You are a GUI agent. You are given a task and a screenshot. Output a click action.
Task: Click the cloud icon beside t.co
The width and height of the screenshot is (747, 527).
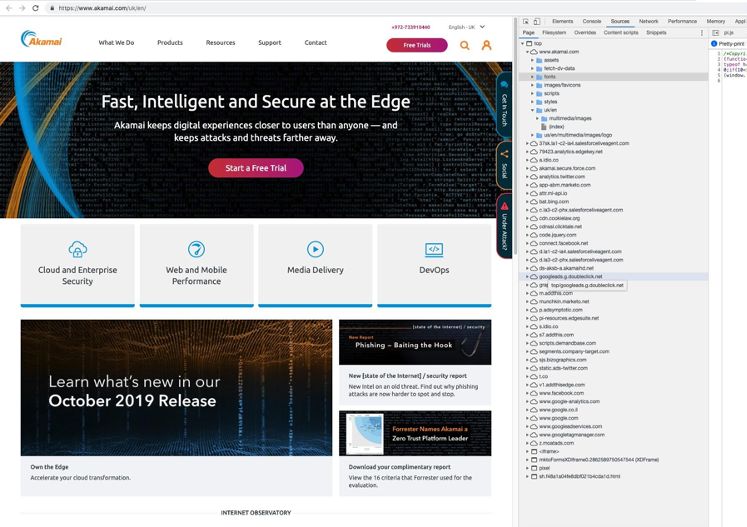pos(534,376)
